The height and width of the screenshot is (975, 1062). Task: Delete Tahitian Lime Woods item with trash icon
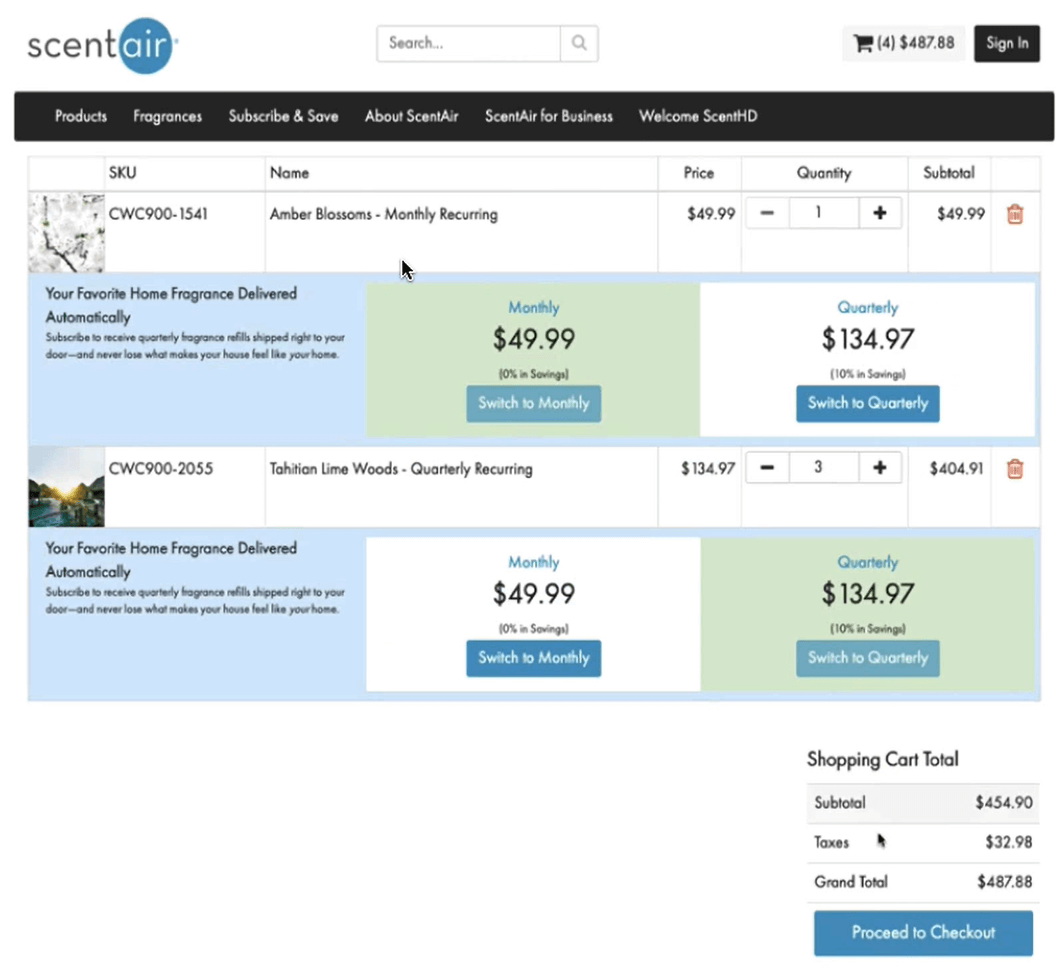pyautogui.click(x=1015, y=469)
